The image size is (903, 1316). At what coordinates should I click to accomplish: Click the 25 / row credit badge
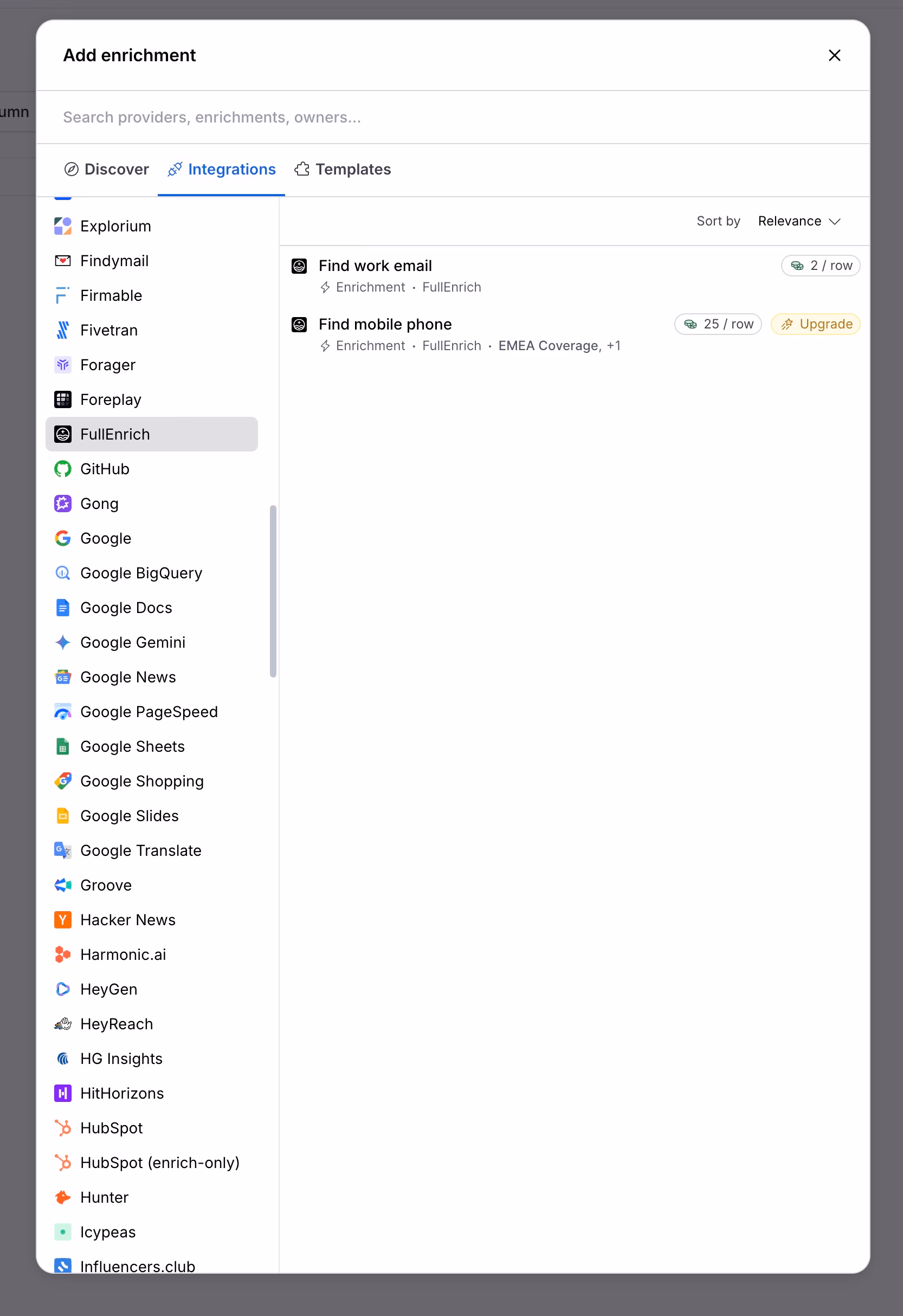tap(718, 324)
